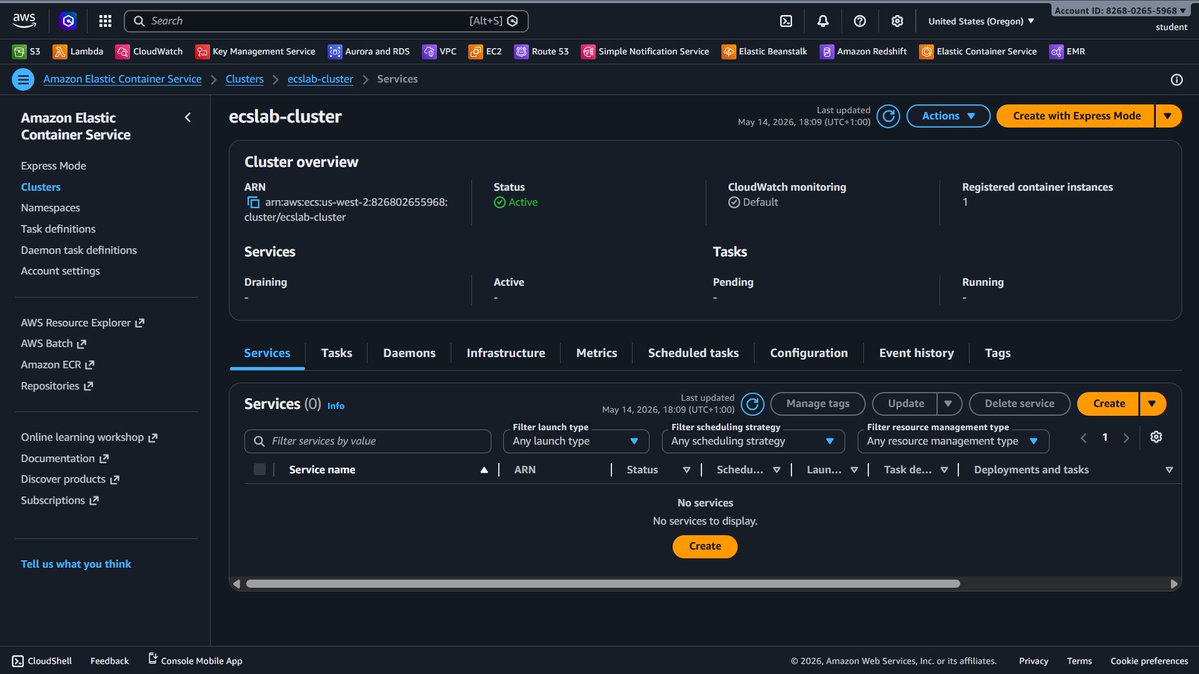Expand the Update button arrow

[948, 404]
